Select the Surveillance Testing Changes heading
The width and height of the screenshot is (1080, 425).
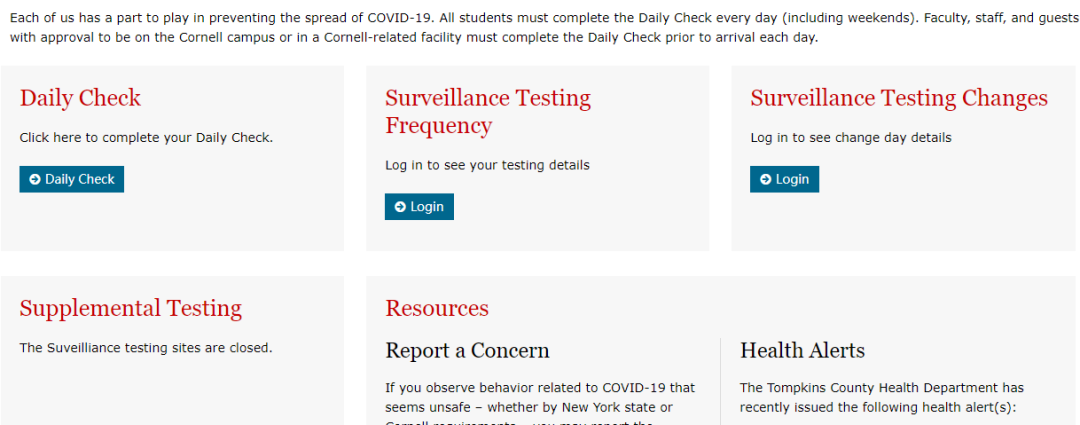tap(899, 99)
